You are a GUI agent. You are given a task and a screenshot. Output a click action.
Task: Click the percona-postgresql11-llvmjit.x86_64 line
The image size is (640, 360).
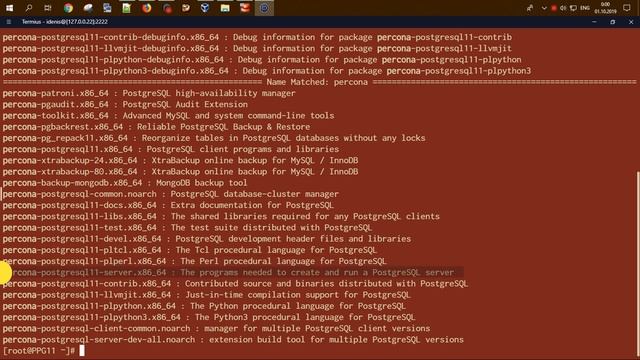point(207,295)
